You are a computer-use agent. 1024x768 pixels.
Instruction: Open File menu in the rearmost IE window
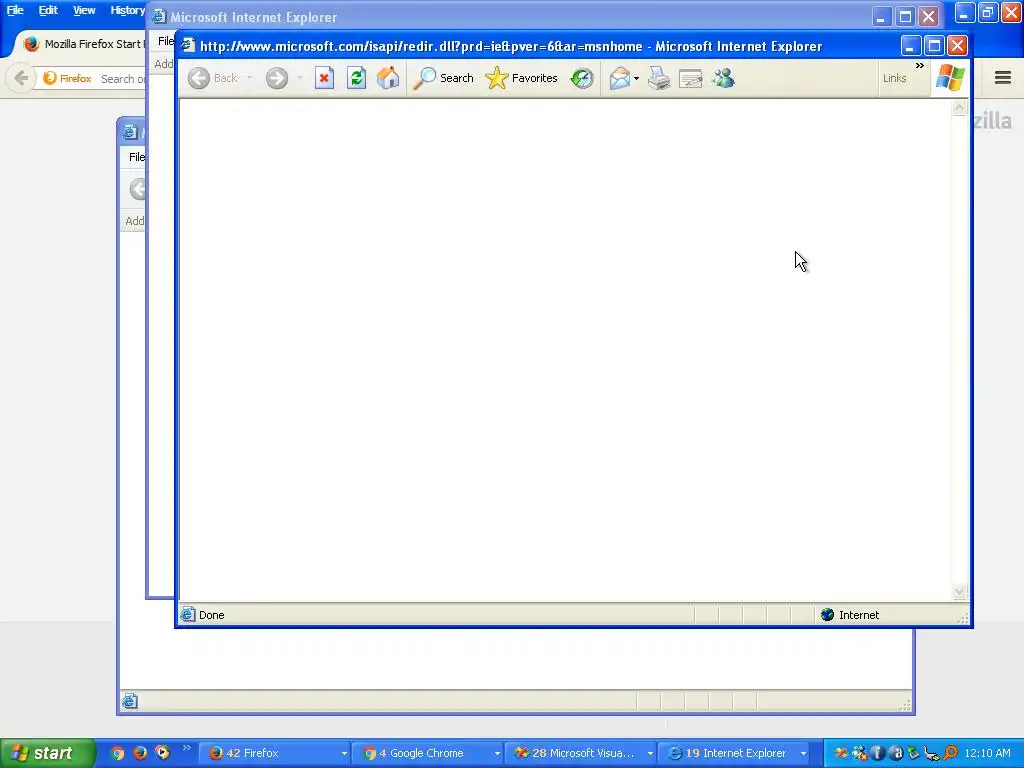click(x=136, y=157)
